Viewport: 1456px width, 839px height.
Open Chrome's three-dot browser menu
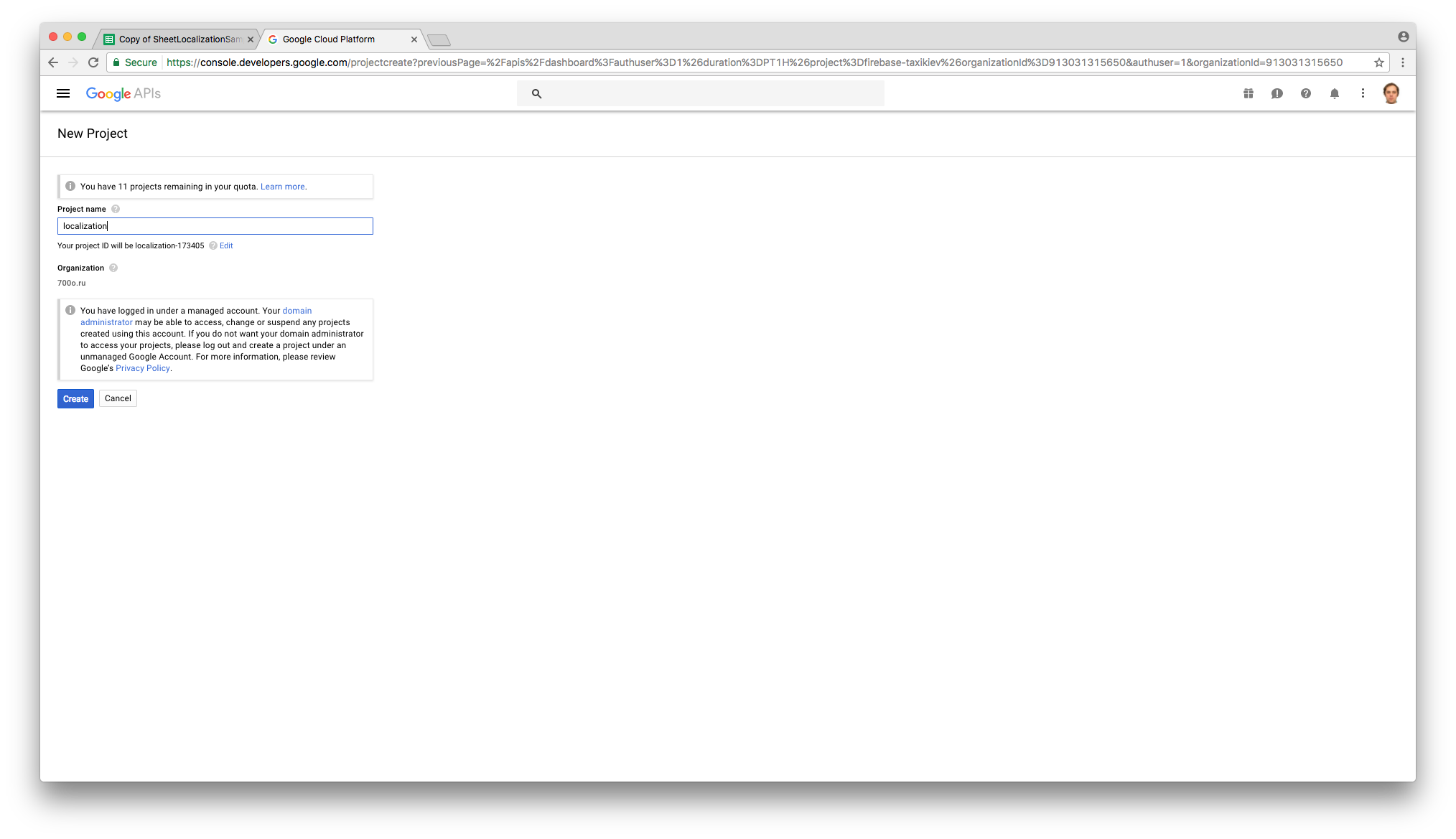pyautogui.click(x=1403, y=62)
